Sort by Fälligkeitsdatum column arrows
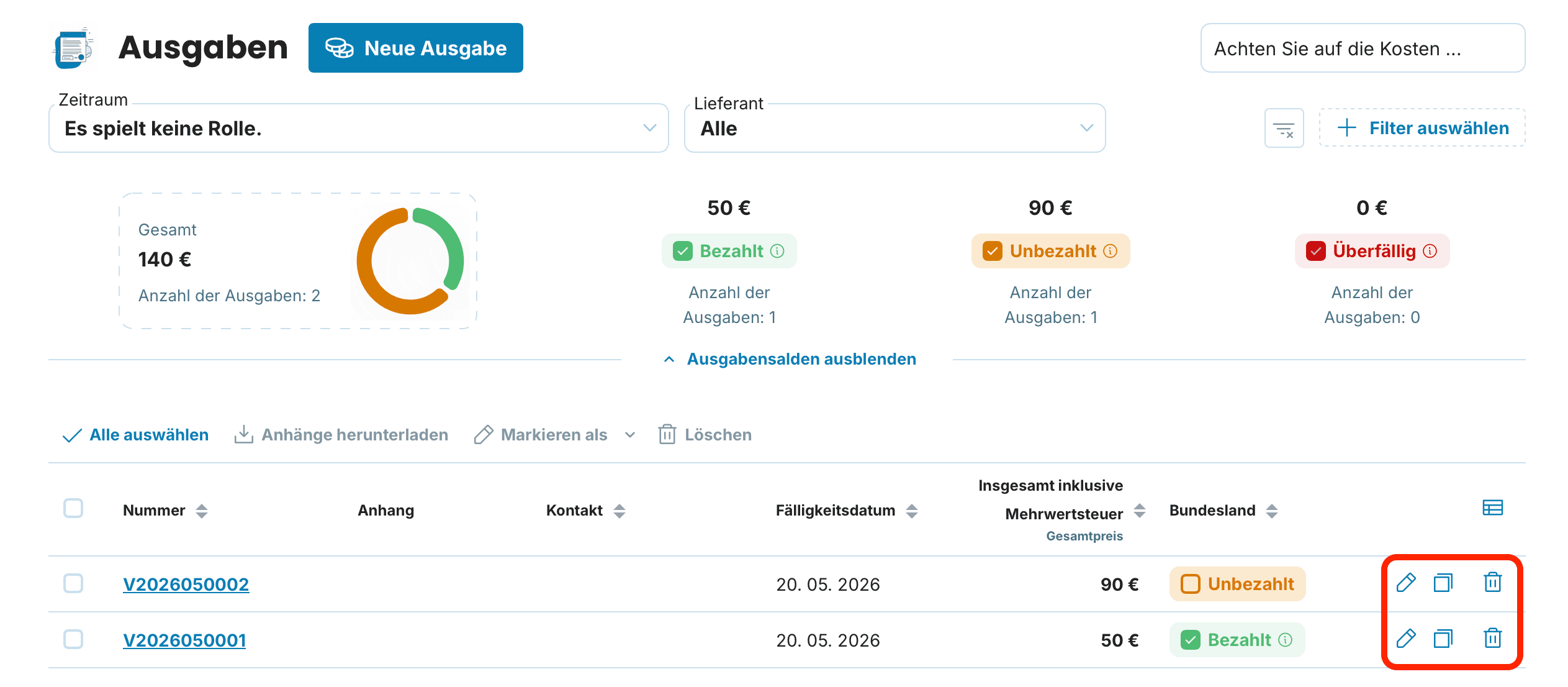1568x687 pixels. 911,511
